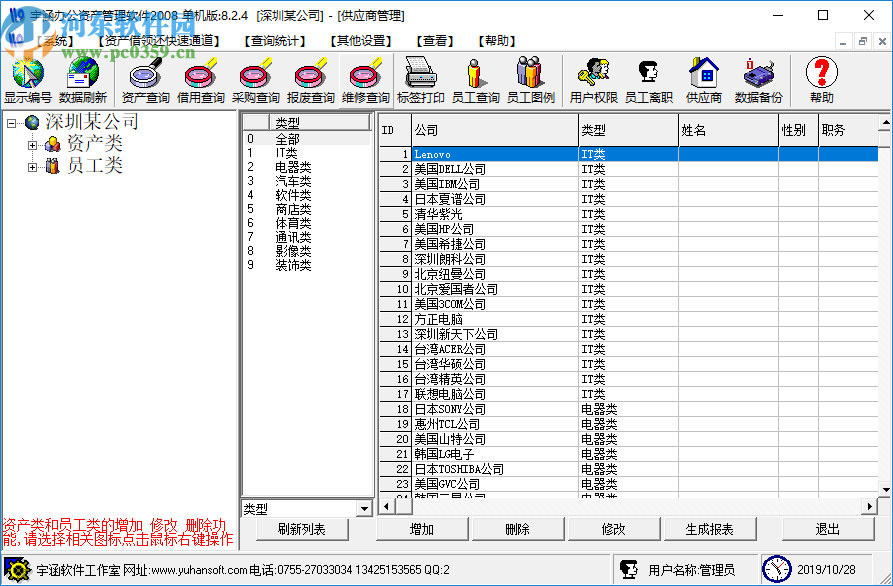Launch 员工查询 employee query

tap(473, 75)
